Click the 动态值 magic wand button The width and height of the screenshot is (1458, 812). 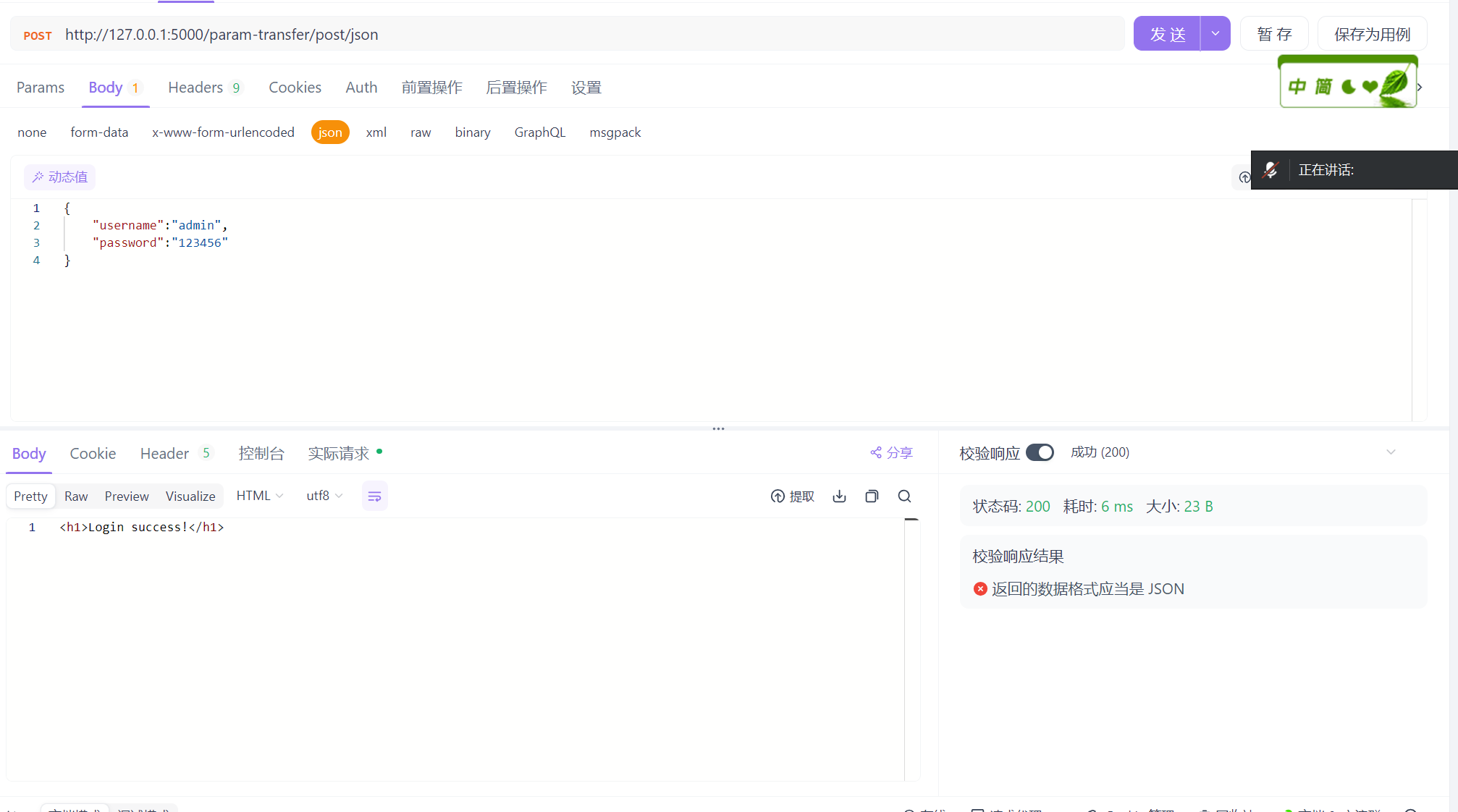(60, 177)
